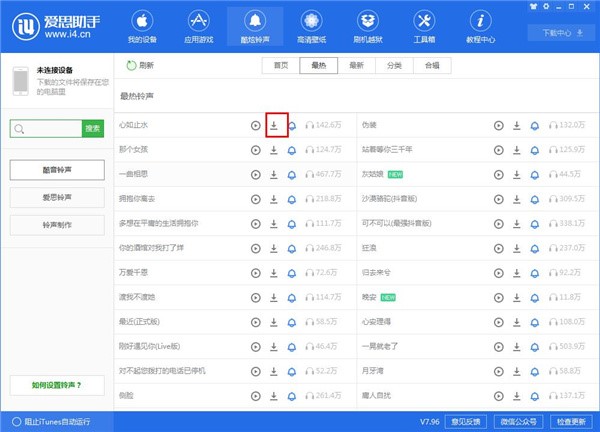Click bell icon for 晚安

click(535, 298)
